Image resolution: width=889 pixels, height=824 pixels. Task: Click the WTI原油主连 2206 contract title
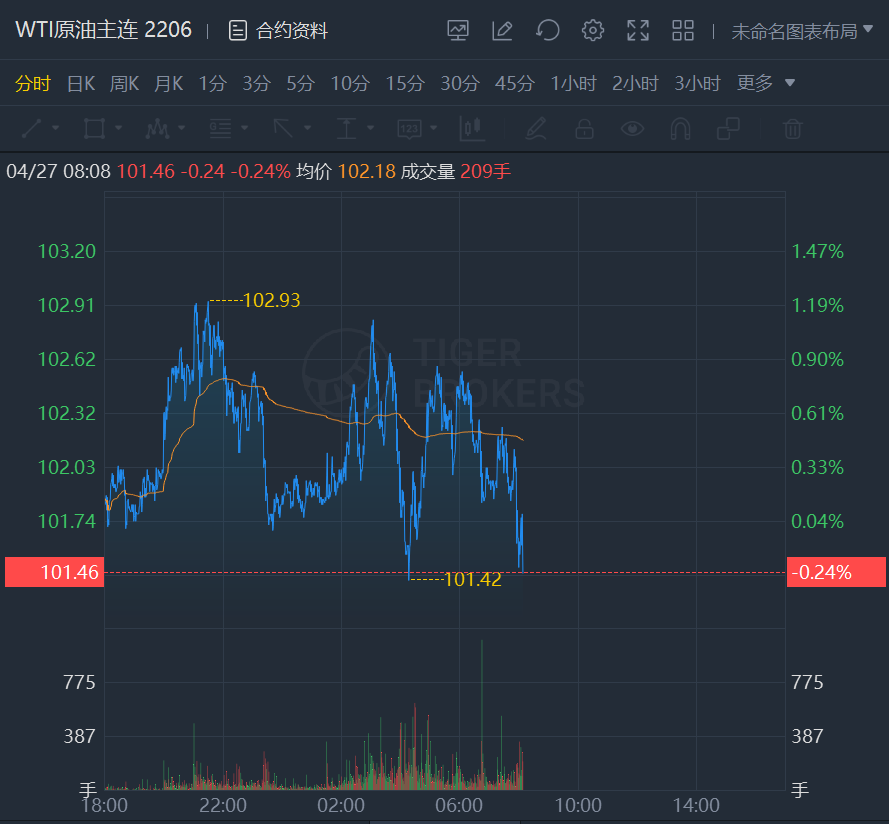pyautogui.click(x=104, y=29)
